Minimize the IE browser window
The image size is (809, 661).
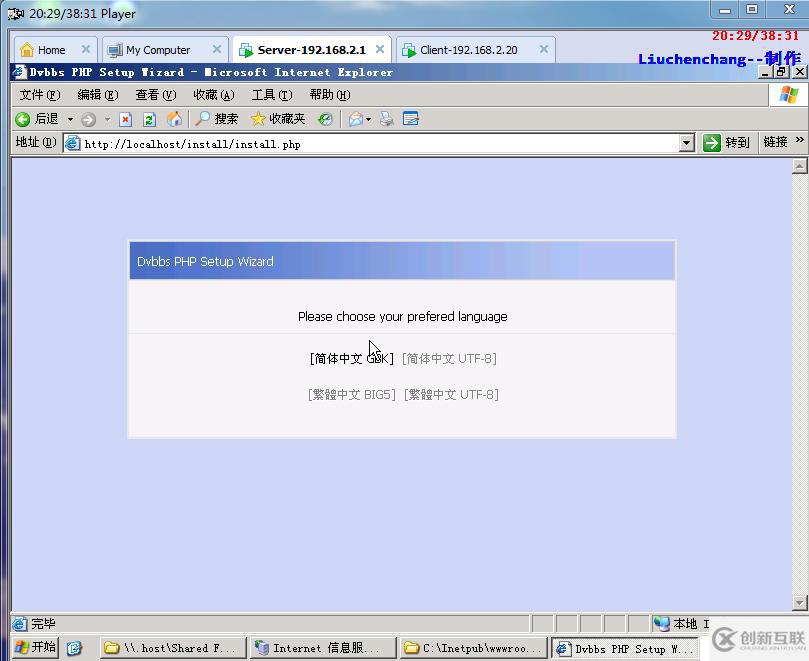tap(766, 72)
